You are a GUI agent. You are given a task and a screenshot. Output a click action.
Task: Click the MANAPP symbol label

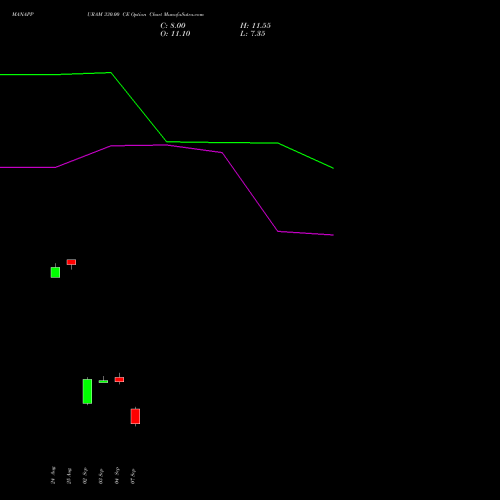pyautogui.click(x=23, y=14)
